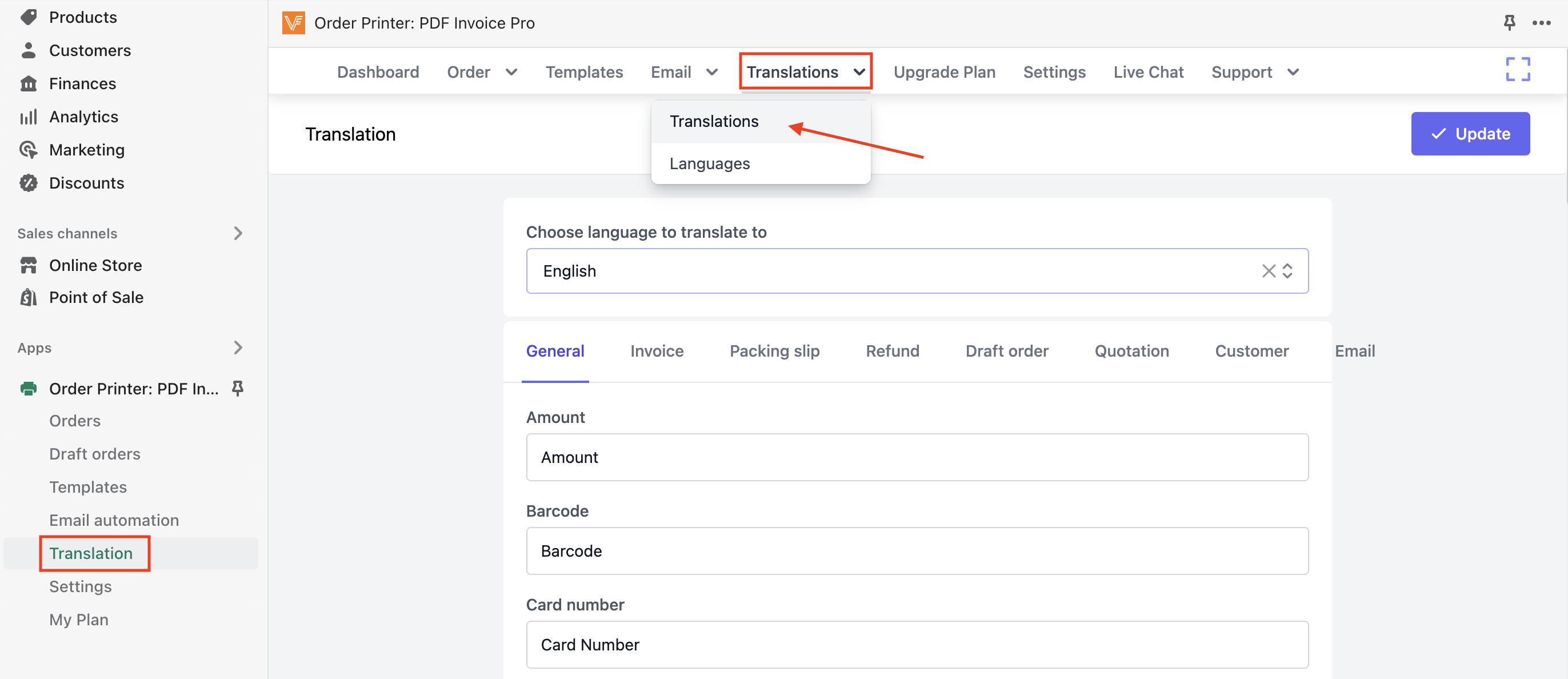Expand the Sales channels section
Viewport: 1568px width, 679px height.
click(238, 233)
